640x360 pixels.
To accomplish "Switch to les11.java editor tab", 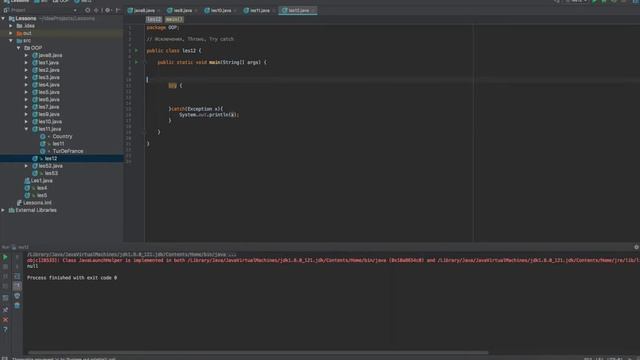I will (x=260, y=11).
